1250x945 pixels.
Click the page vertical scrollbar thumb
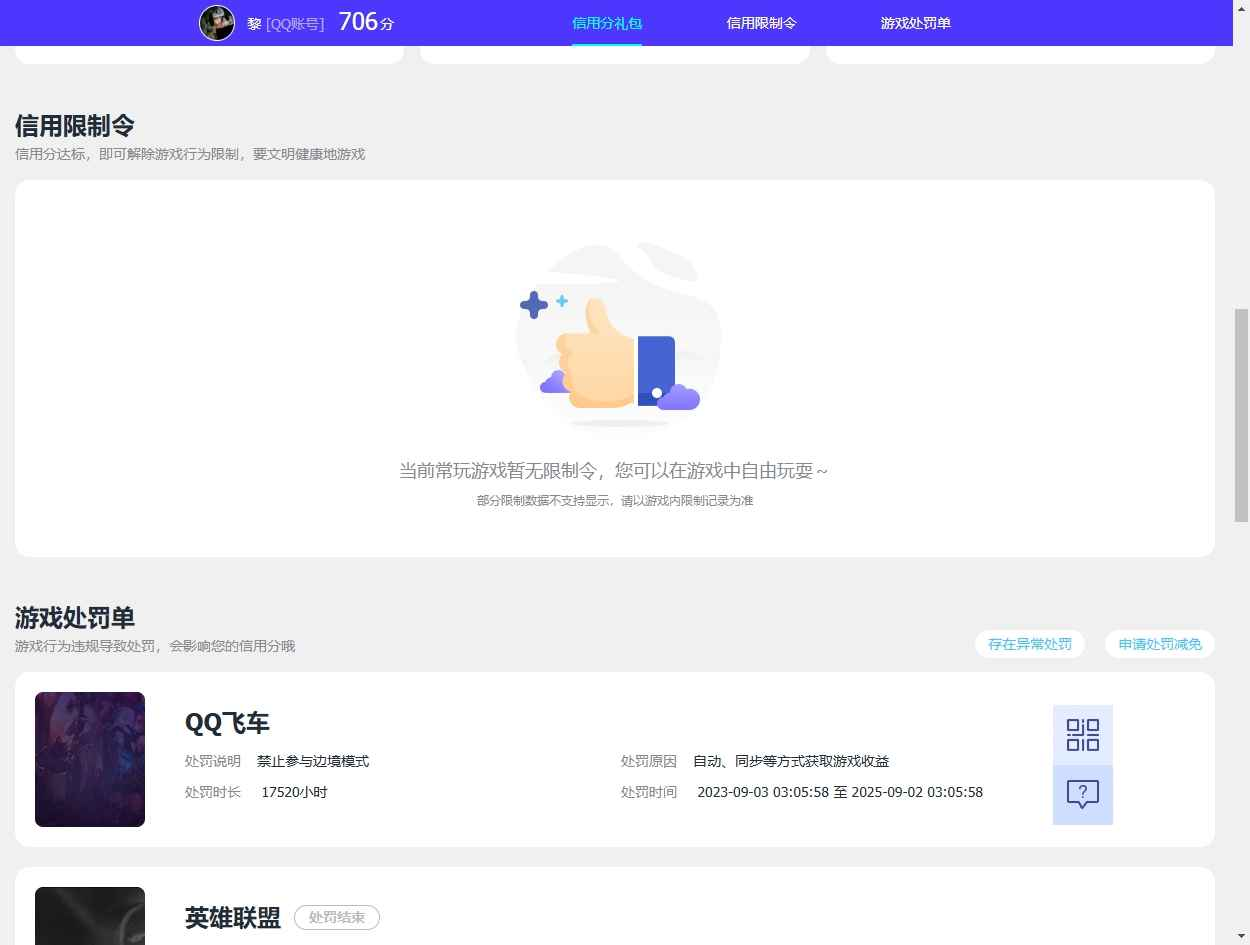click(x=1241, y=415)
